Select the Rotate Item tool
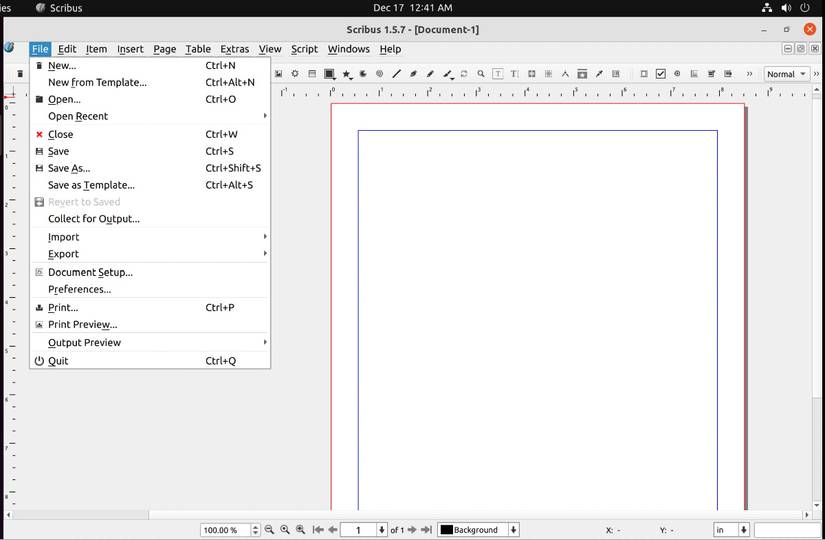The image size is (825, 540). [x=464, y=74]
